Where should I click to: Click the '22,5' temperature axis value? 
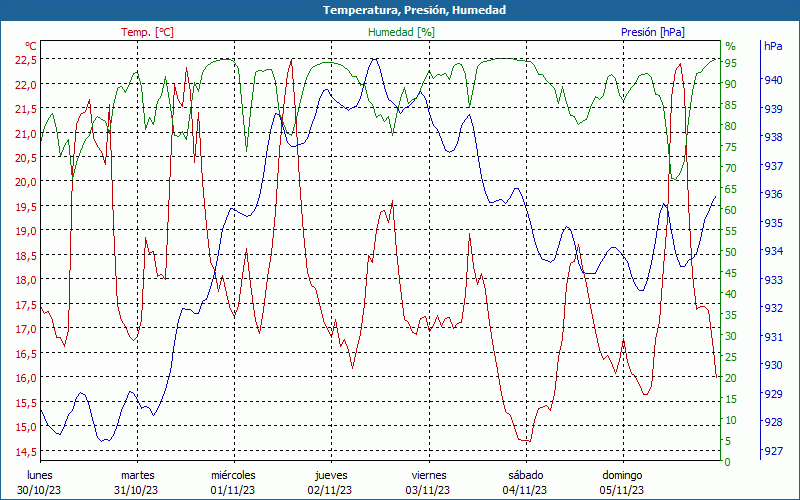pos(26,60)
